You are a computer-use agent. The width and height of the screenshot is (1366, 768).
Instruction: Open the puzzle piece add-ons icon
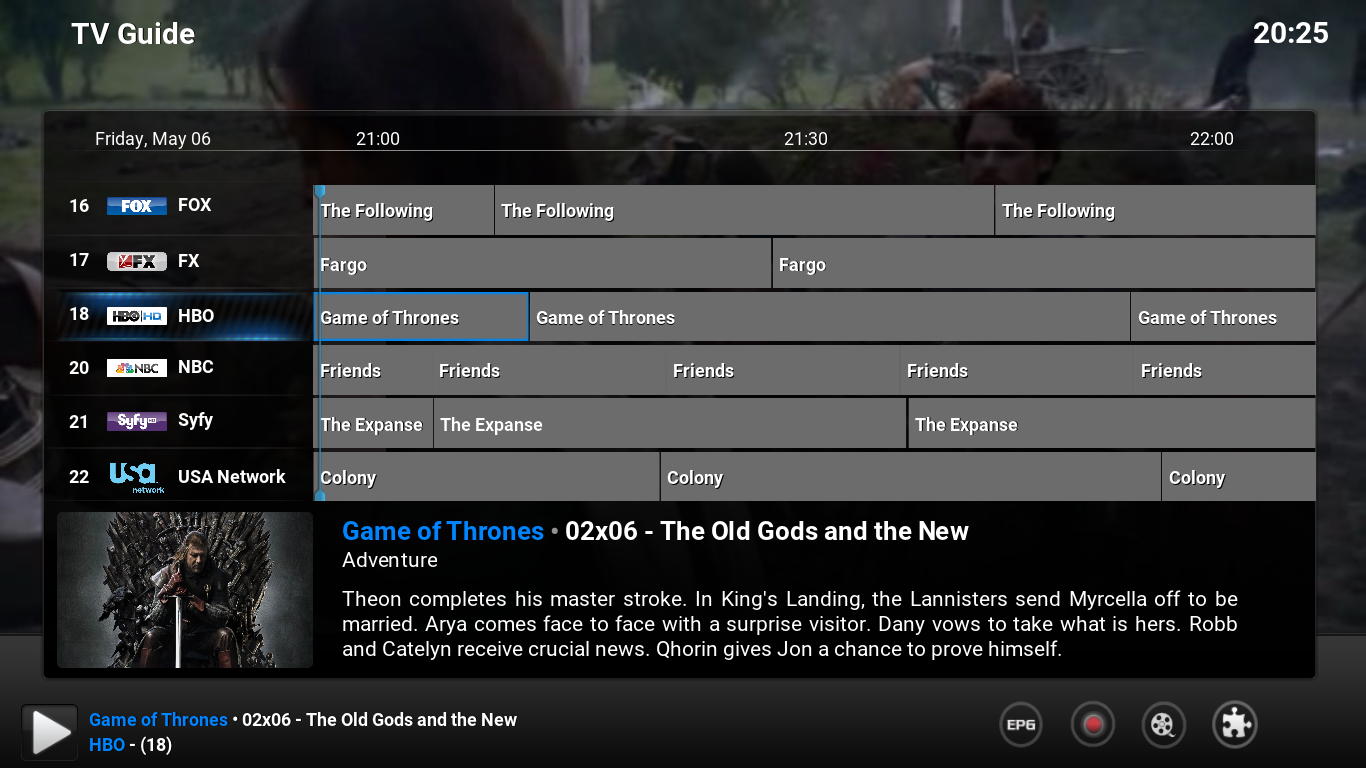1235,725
